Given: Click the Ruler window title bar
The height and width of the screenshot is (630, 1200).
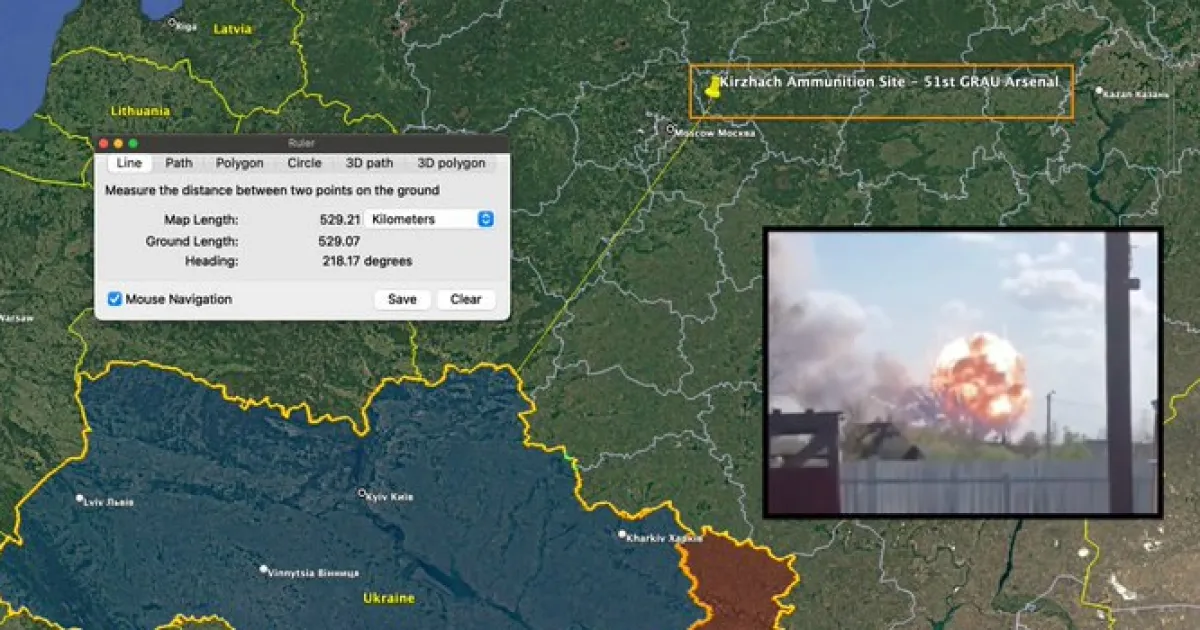Looking at the screenshot, I should coord(301,144).
